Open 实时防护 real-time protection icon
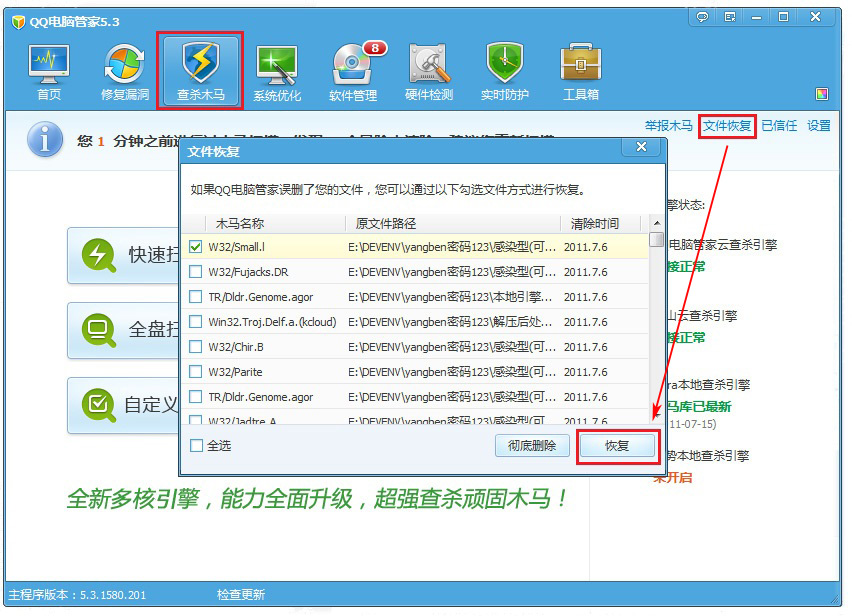The image size is (852, 616). (x=505, y=71)
